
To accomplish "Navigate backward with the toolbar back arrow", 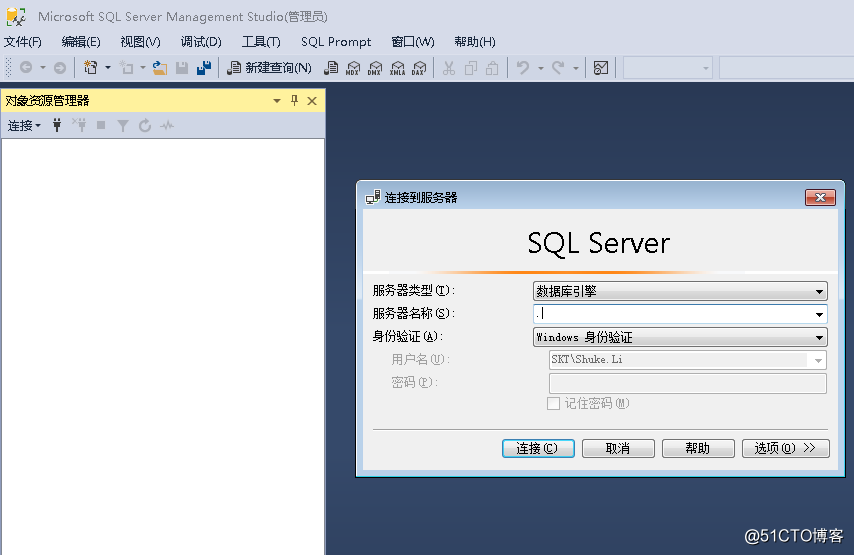I will 26,68.
